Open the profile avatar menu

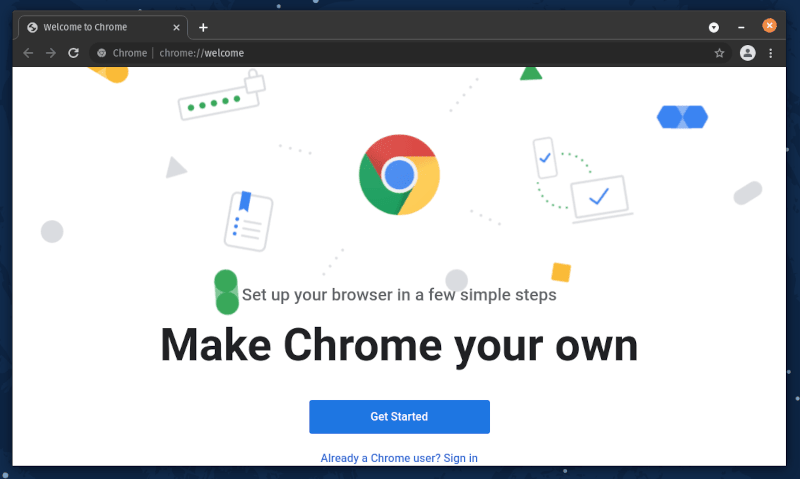[x=747, y=53]
